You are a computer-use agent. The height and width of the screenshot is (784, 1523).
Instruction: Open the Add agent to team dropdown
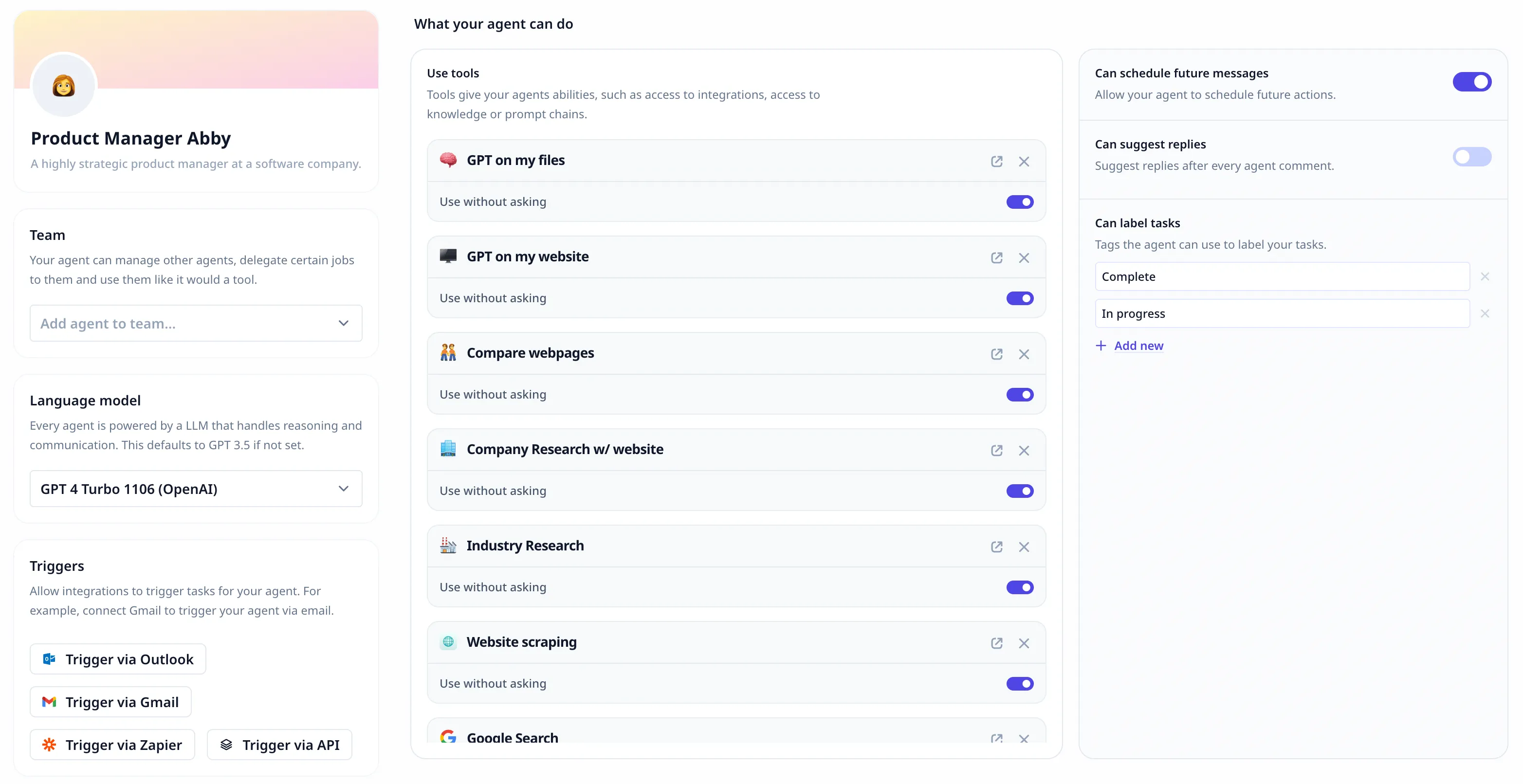196,324
